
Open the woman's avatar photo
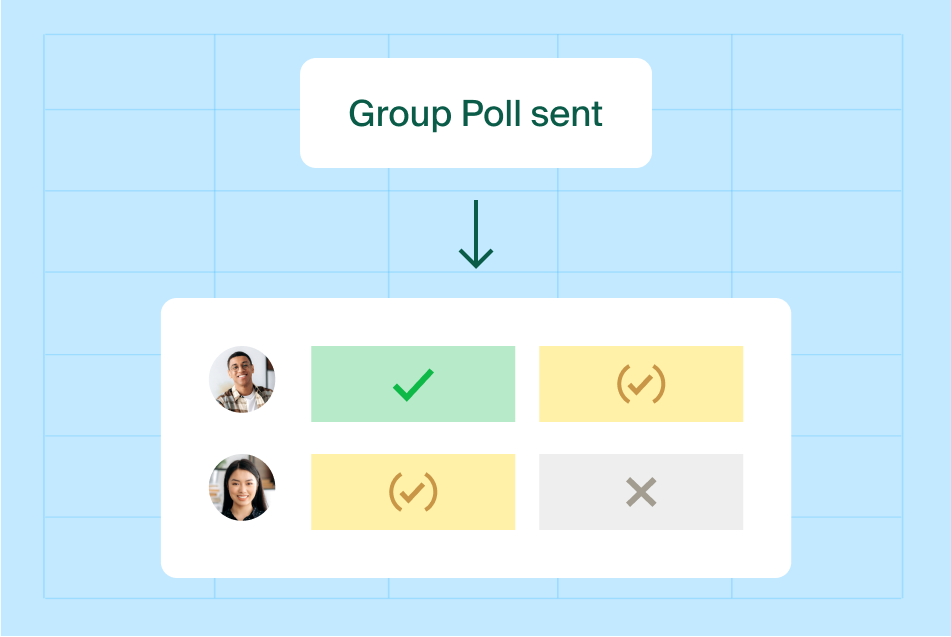coord(242,488)
